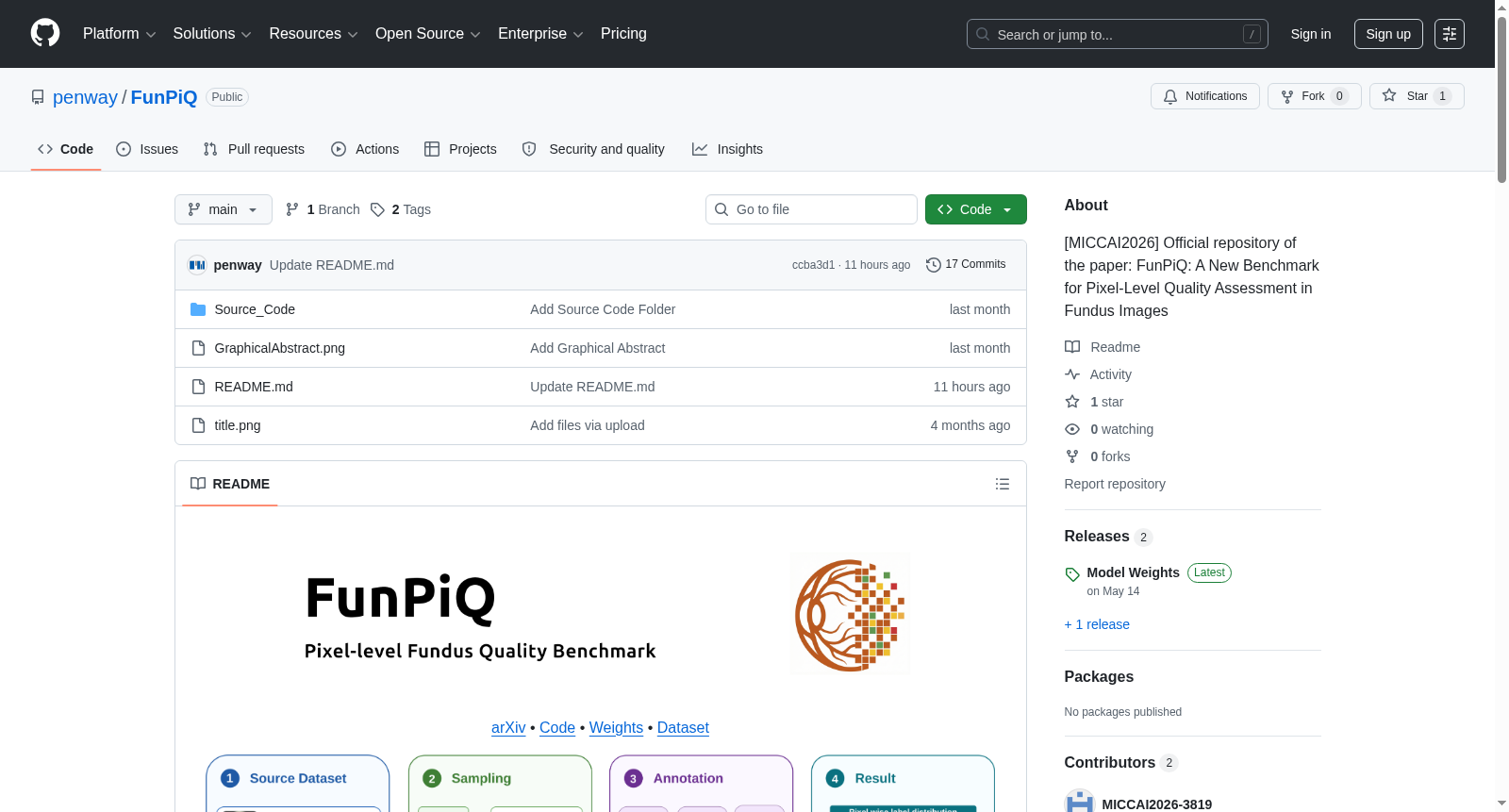The width and height of the screenshot is (1509, 812).
Task: Open commit ccba3d1
Action: click(813, 265)
